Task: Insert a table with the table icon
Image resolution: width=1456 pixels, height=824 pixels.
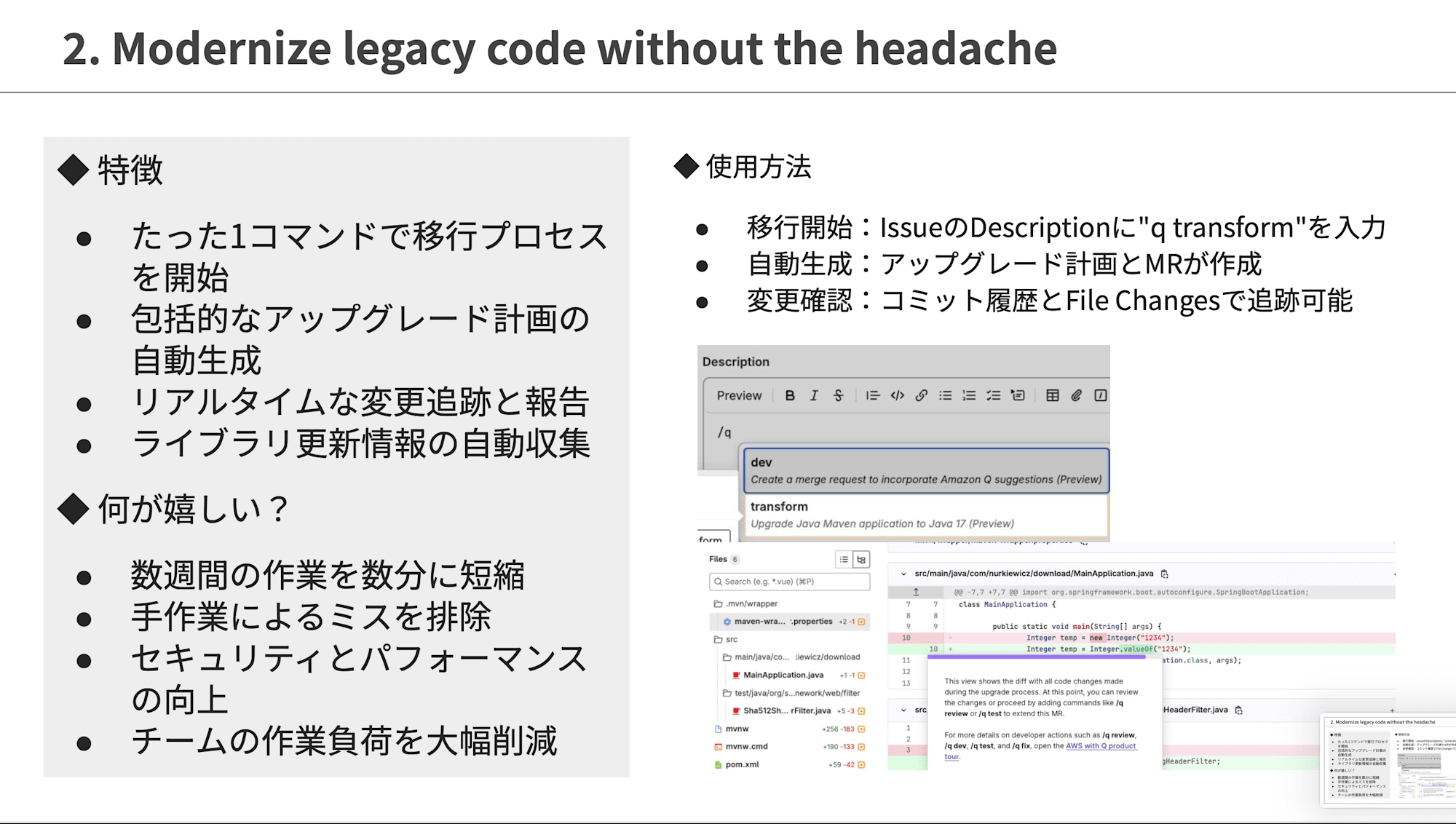Action: pyautogui.click(x=1052, y=395)
